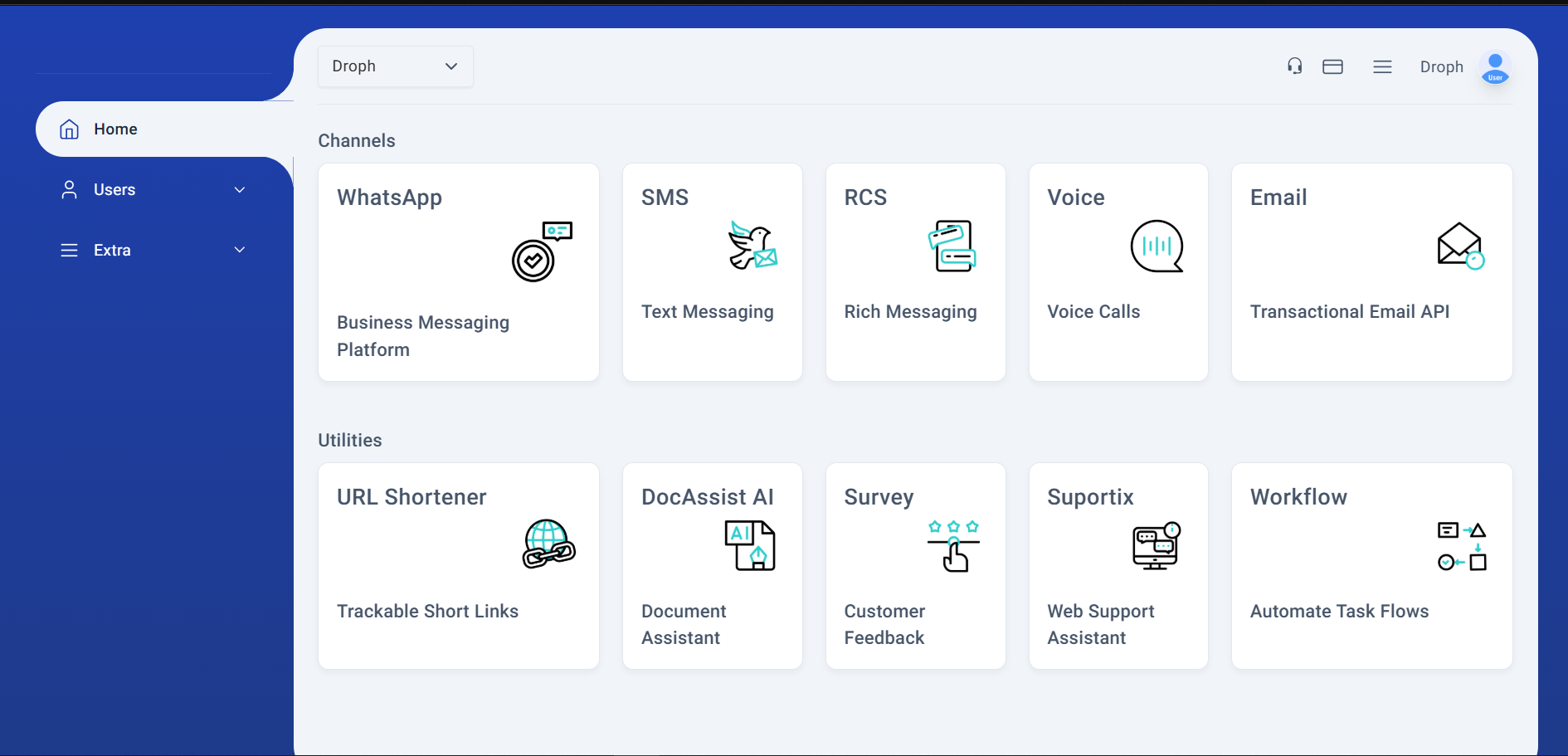Open billing via the credit card icon
Viewport: 1568px width, 756px height.
pos(1333,66)
